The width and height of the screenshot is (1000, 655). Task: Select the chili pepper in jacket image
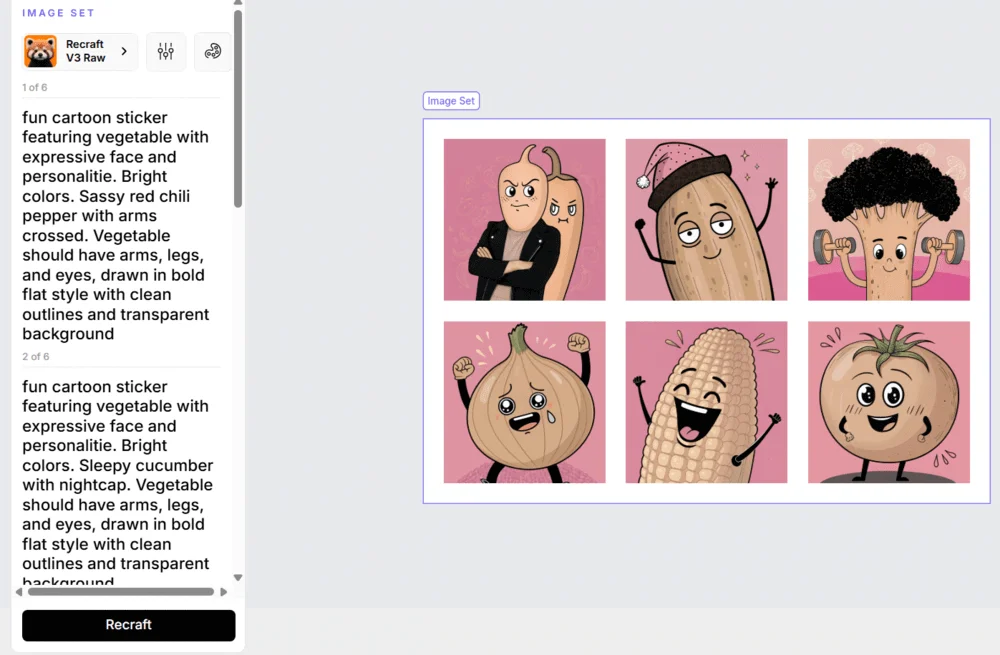tap(524, 219)
